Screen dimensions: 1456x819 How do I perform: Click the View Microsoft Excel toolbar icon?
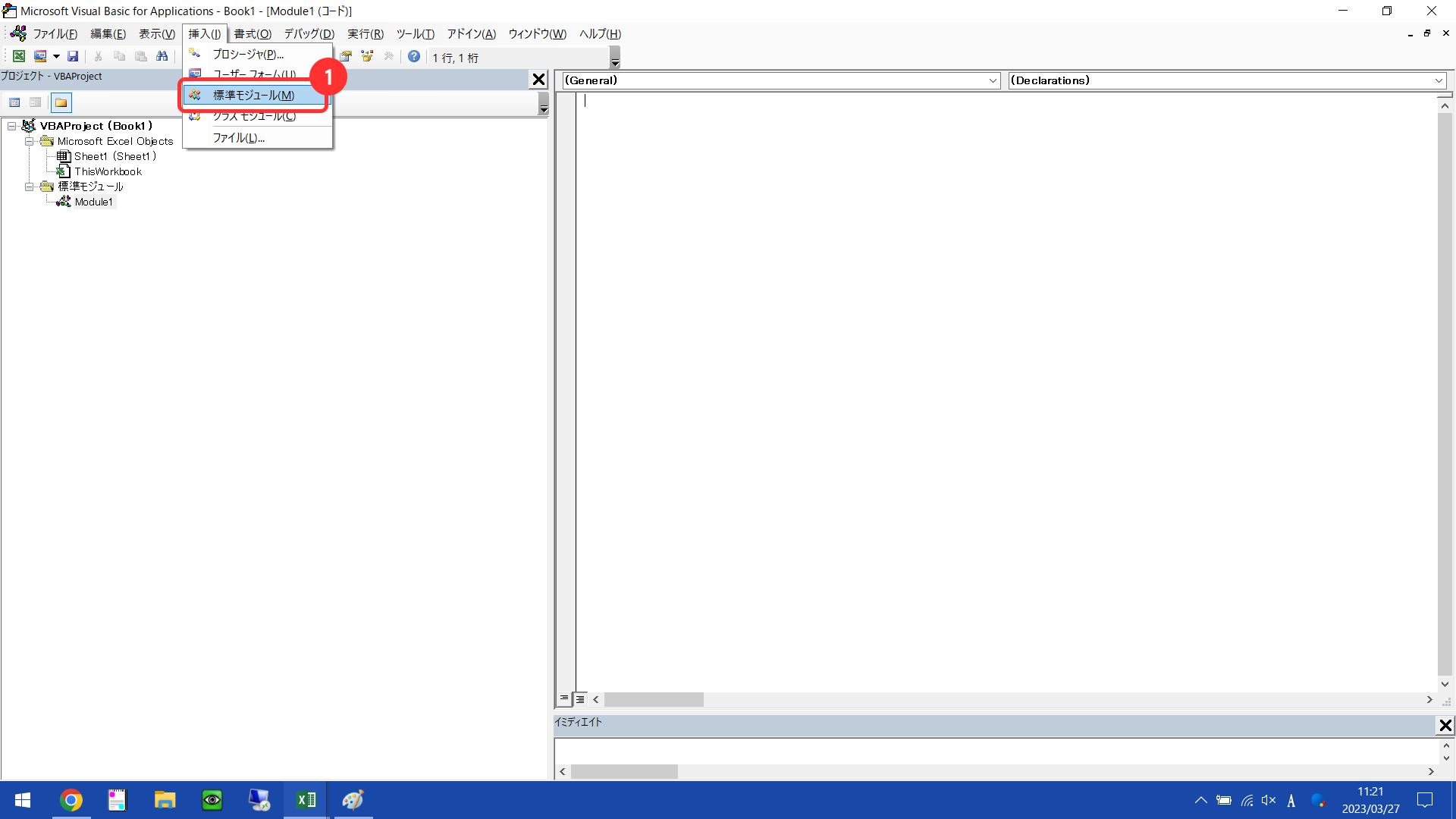coord(19,56)
